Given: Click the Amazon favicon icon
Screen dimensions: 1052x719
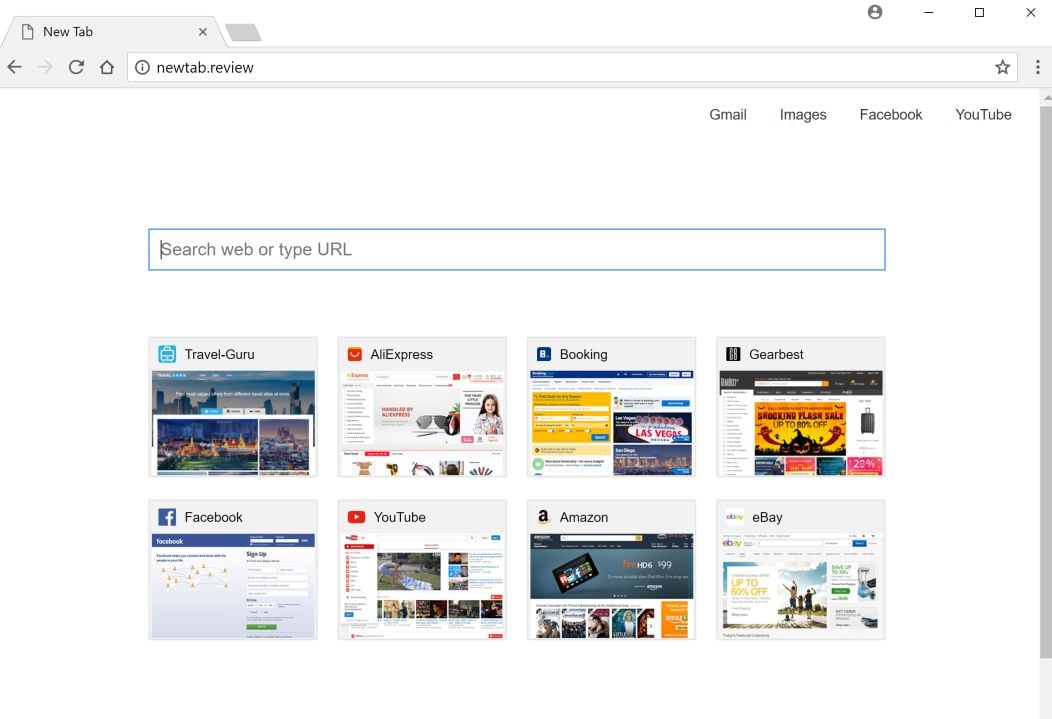Looking at the screenshot, I should [543, 517].
